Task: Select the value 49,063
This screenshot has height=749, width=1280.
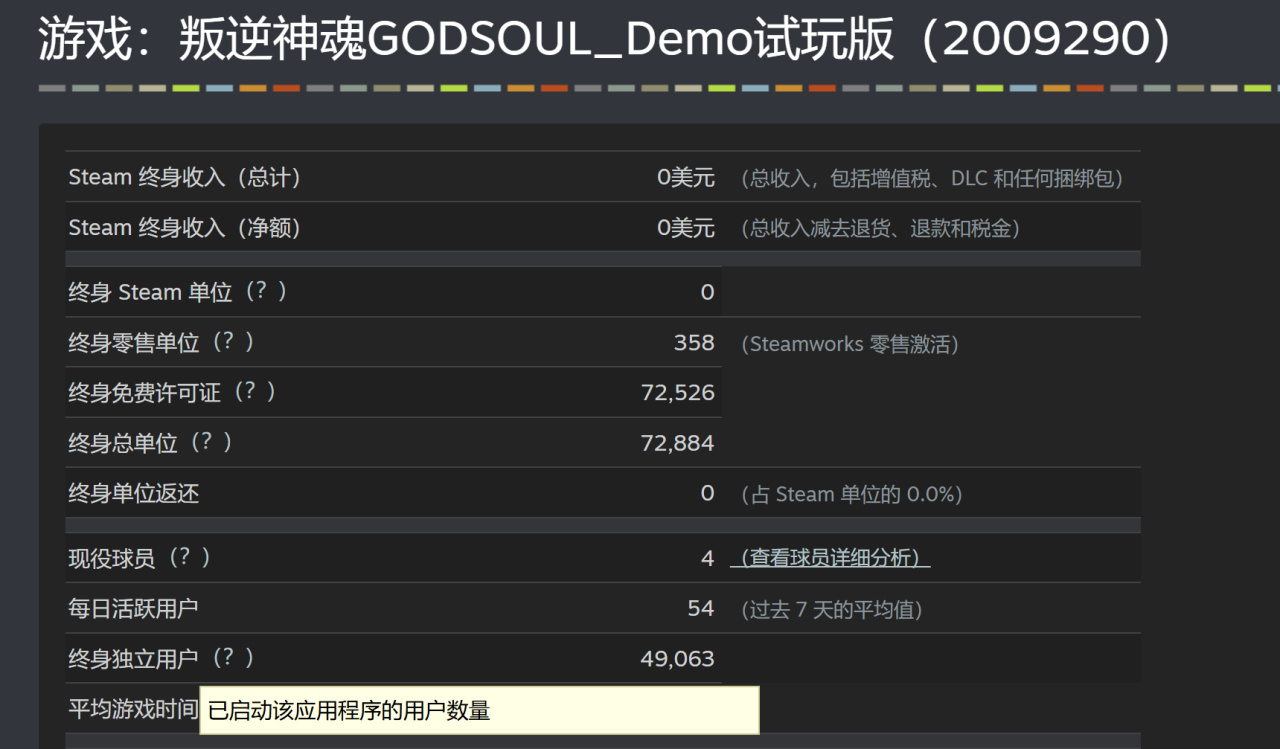Action: (678, 659)
